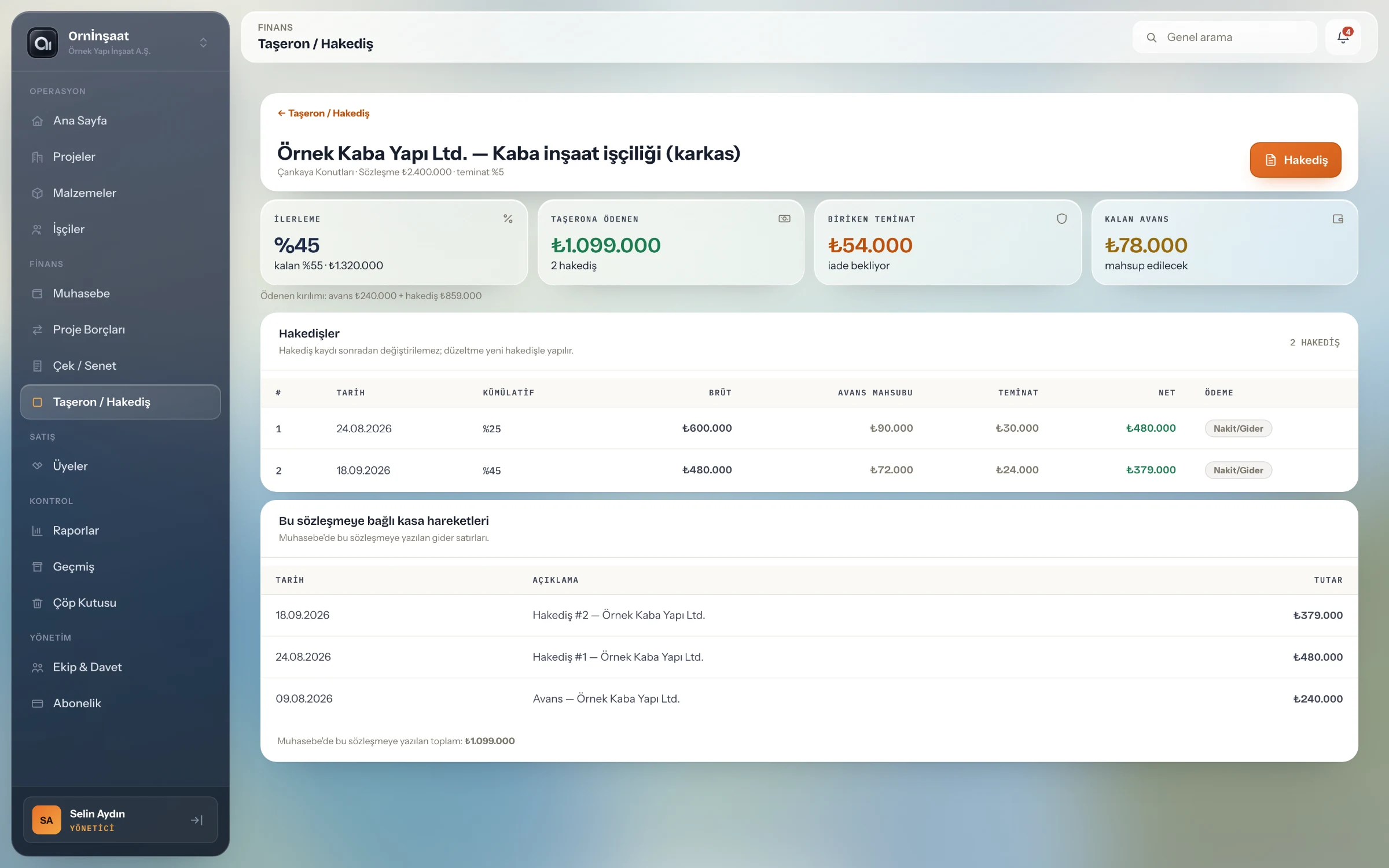Screen dimensions: 1389x868
Task: Click the shield icon on Biriken Teminat card
Action: point(1061,219)
